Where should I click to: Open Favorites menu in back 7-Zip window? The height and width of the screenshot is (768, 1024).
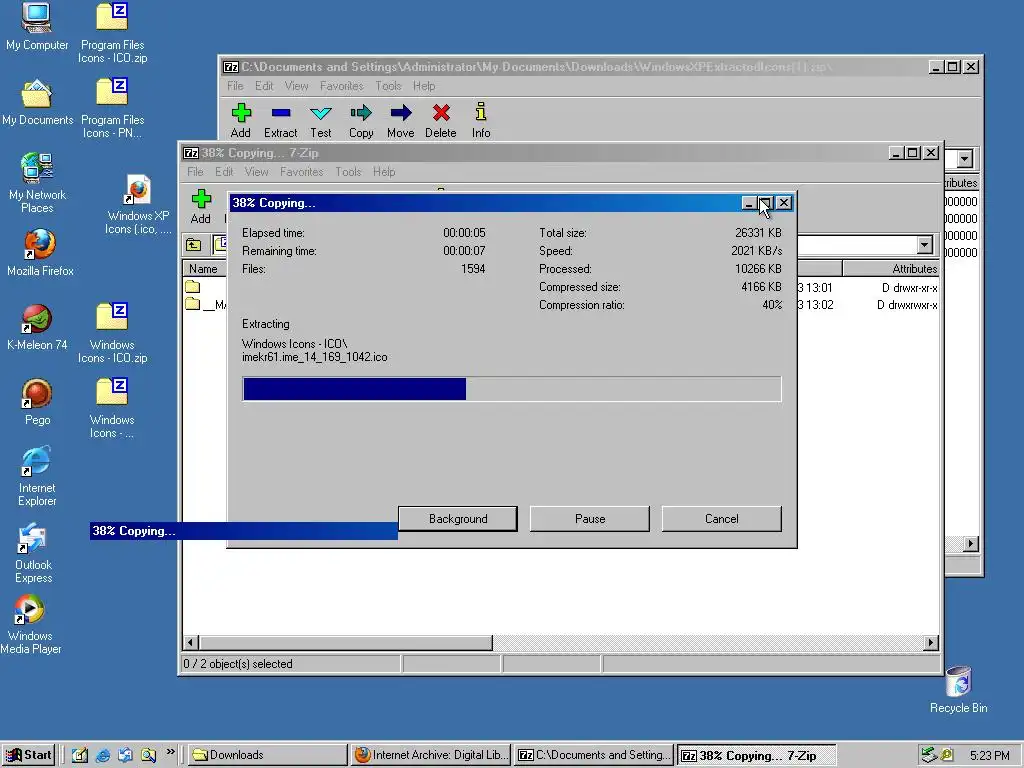342,86
